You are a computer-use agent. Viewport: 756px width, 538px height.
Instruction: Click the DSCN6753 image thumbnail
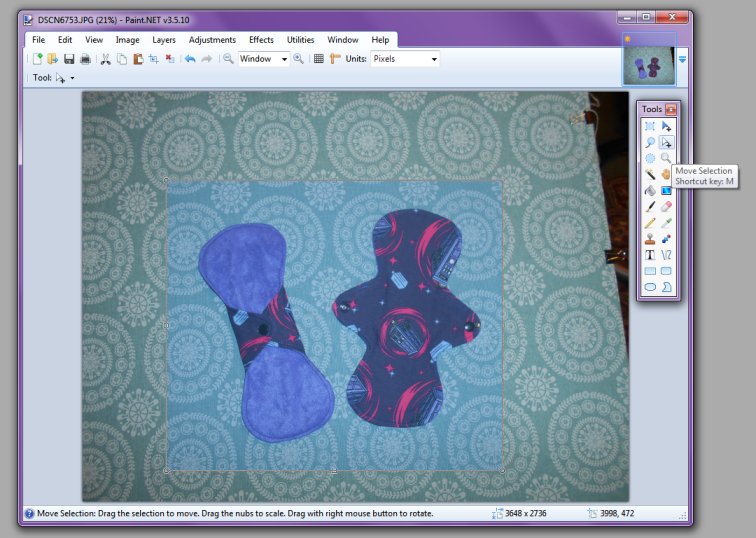coord(648,63)
